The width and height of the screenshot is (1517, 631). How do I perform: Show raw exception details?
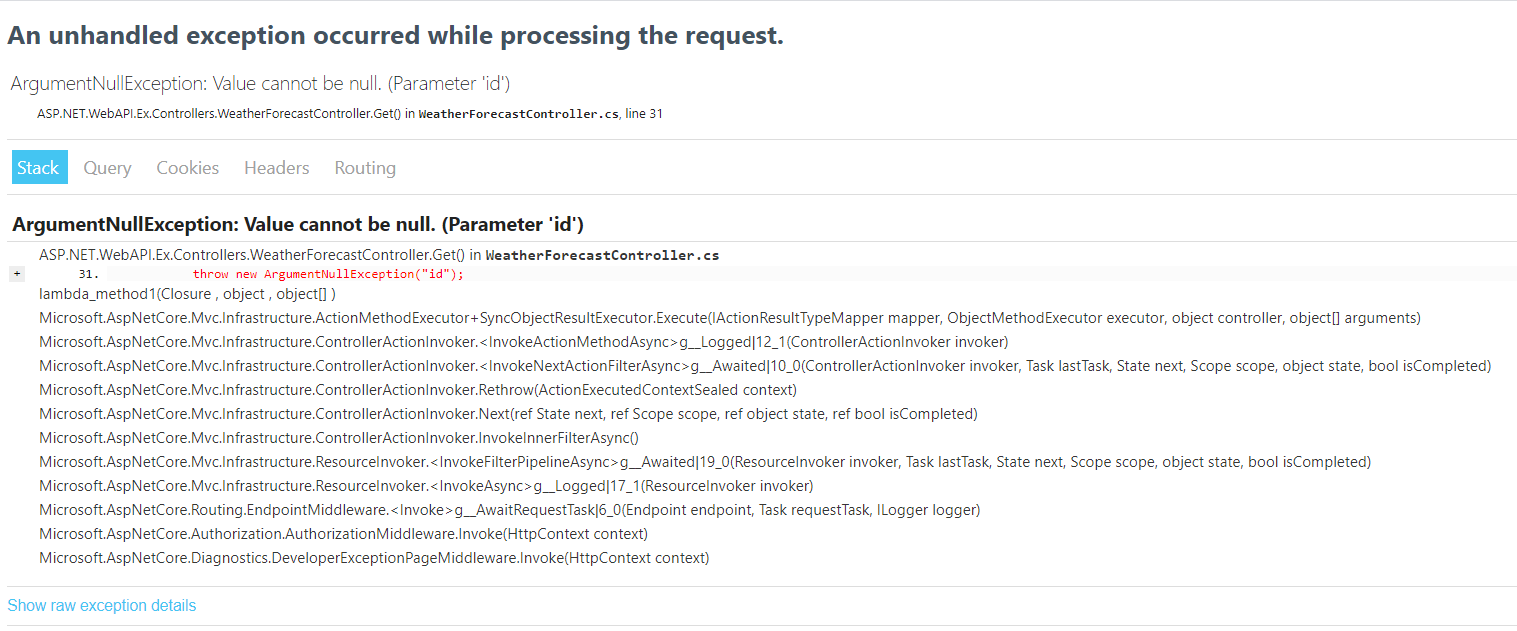point(101,606)
